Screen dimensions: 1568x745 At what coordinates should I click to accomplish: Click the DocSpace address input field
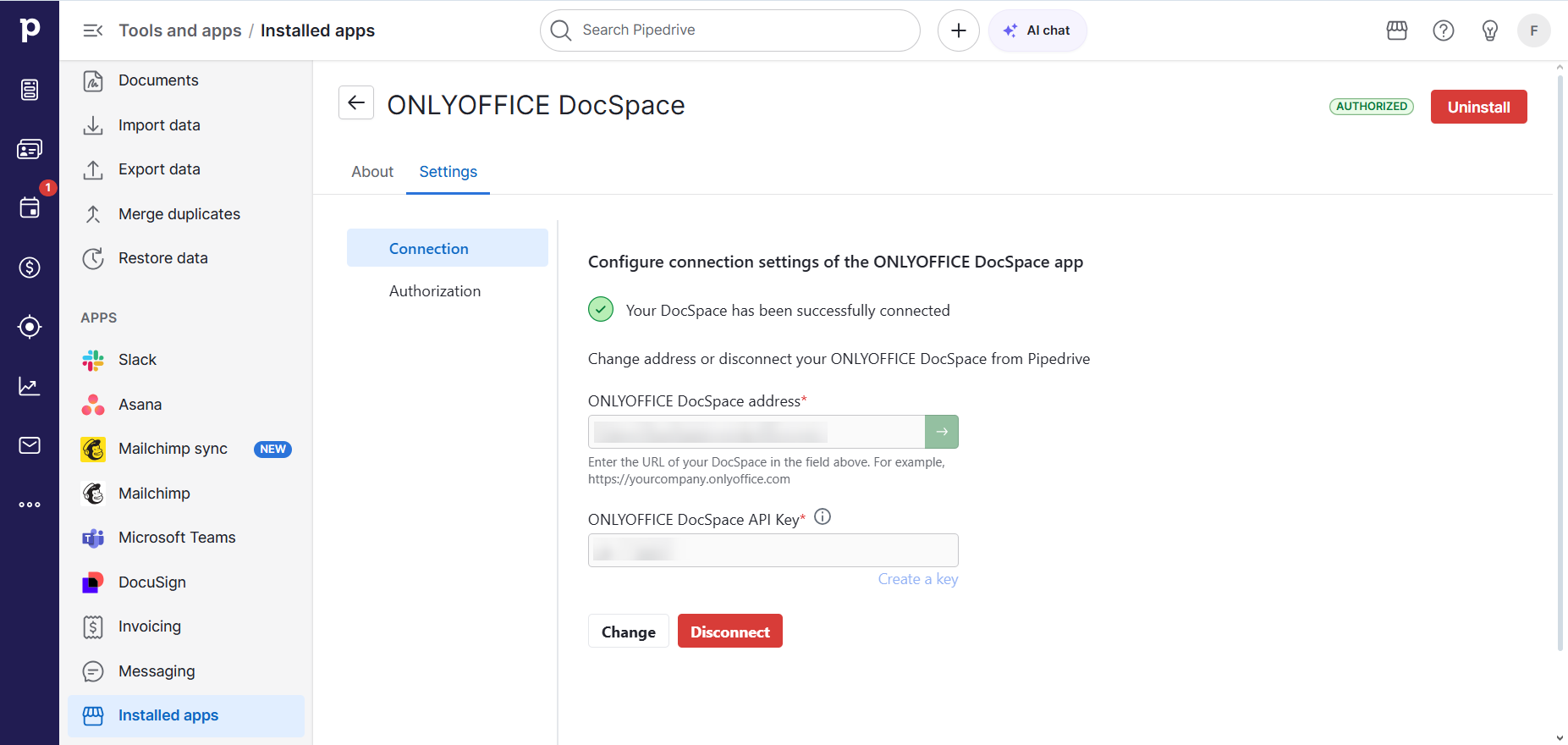point(756,432)
